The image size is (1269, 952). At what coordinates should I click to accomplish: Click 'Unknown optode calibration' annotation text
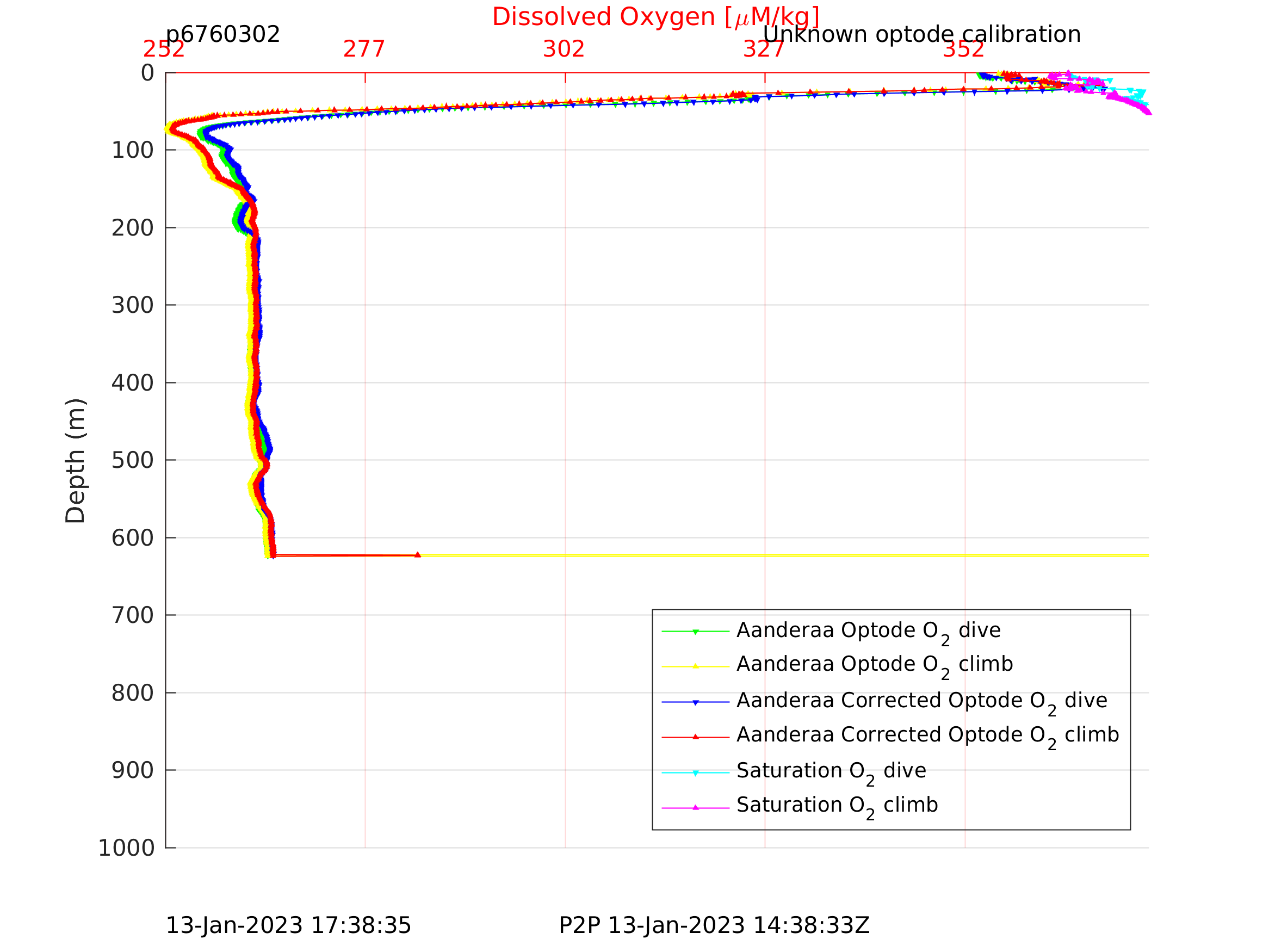[922, 34]
